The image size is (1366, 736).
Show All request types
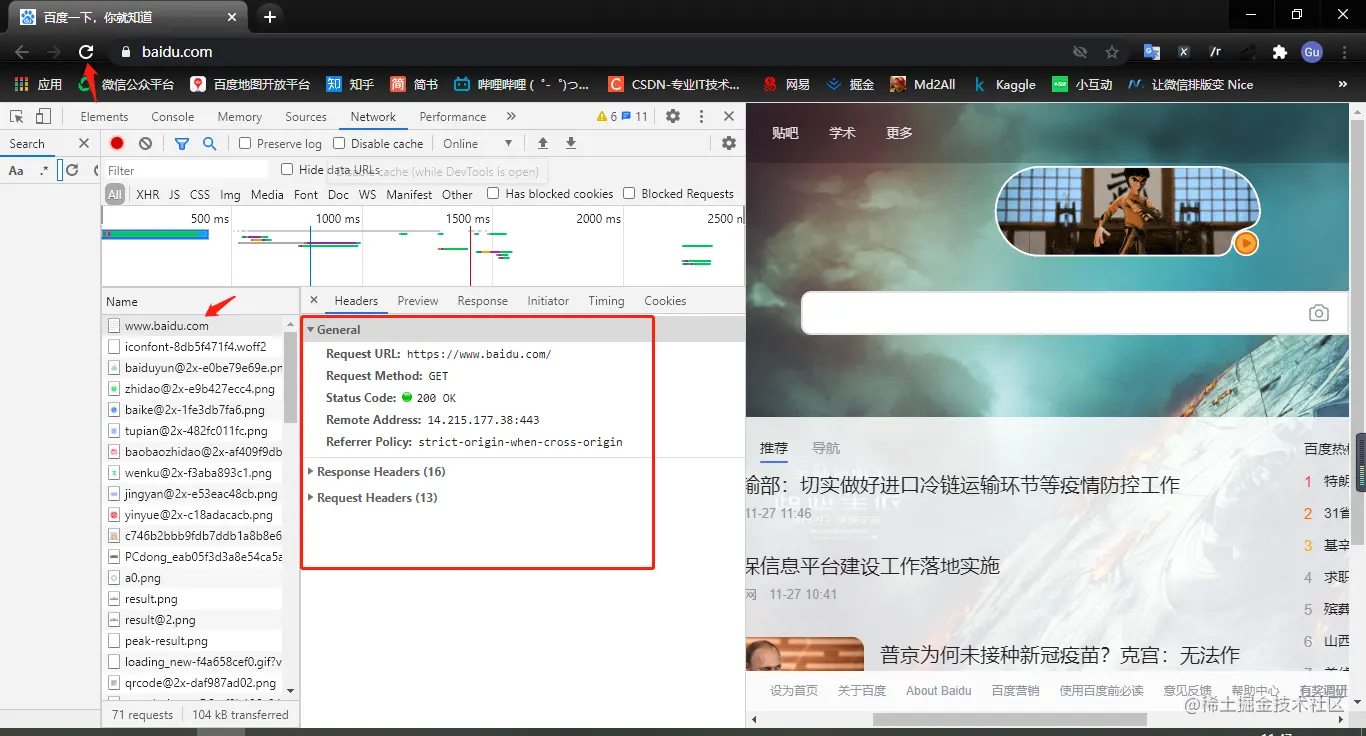[115, 194]
